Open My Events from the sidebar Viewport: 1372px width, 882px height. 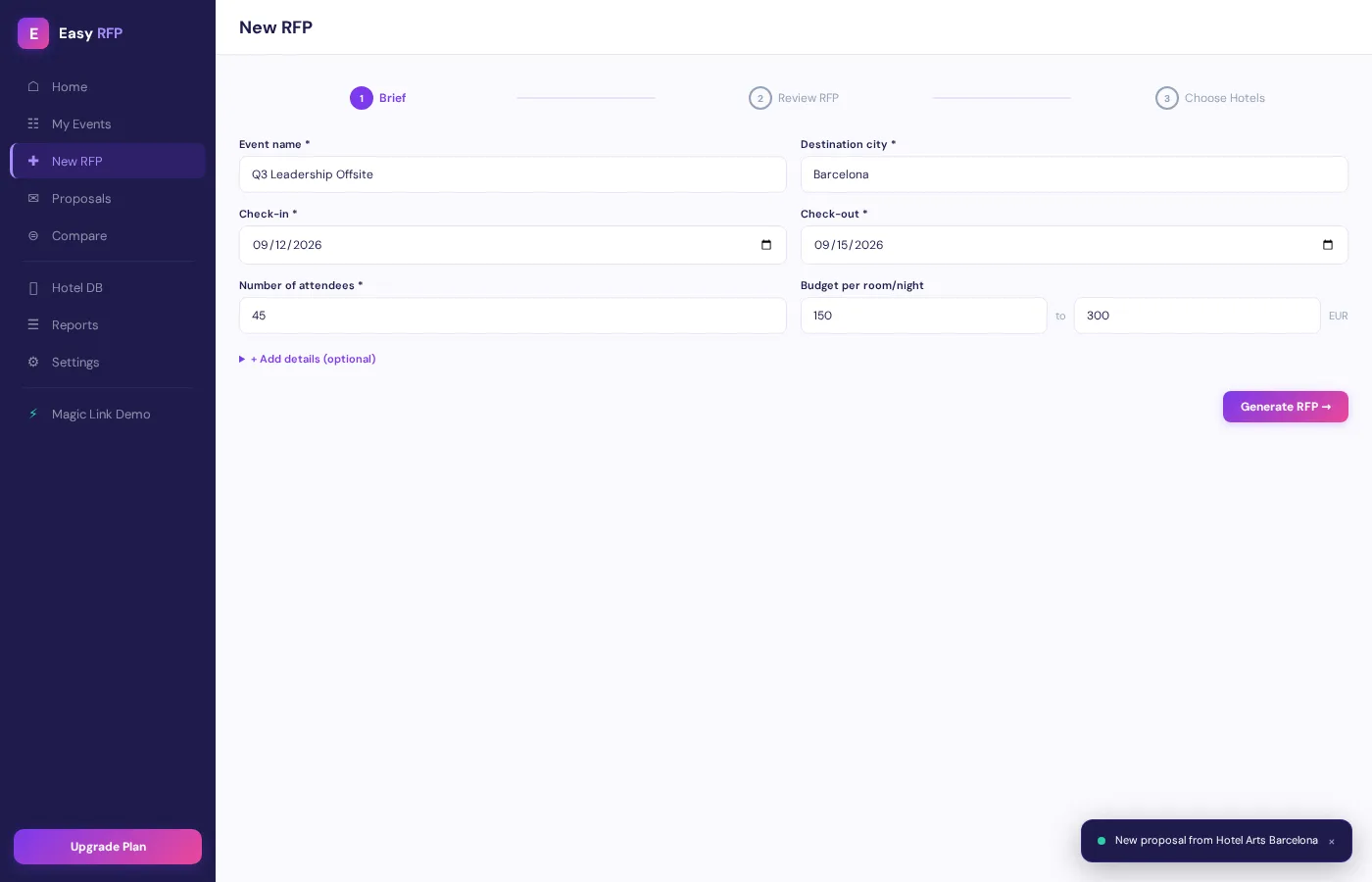33,123
